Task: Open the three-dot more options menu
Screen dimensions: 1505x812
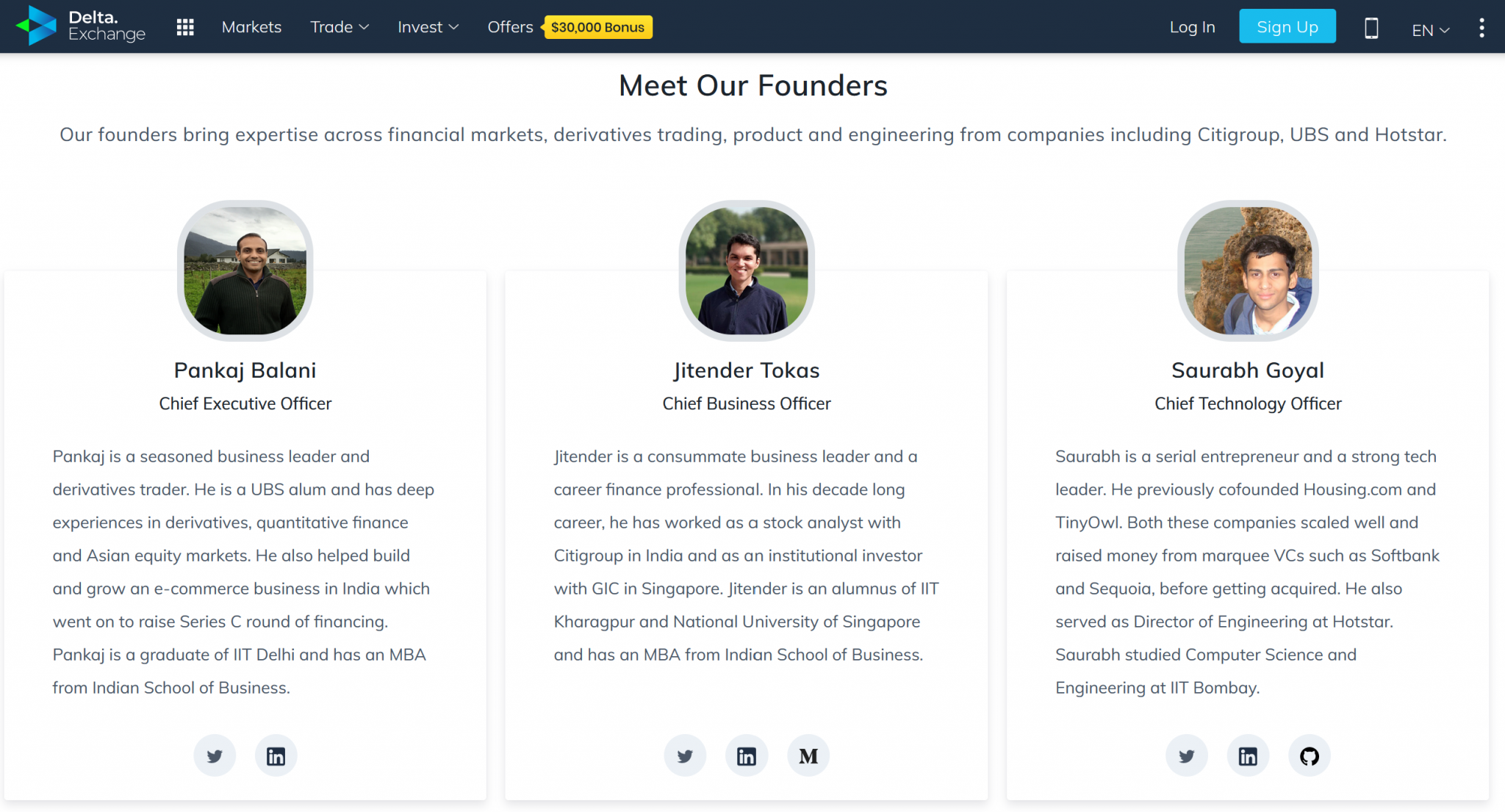Action: click(x=1481, y=28)
